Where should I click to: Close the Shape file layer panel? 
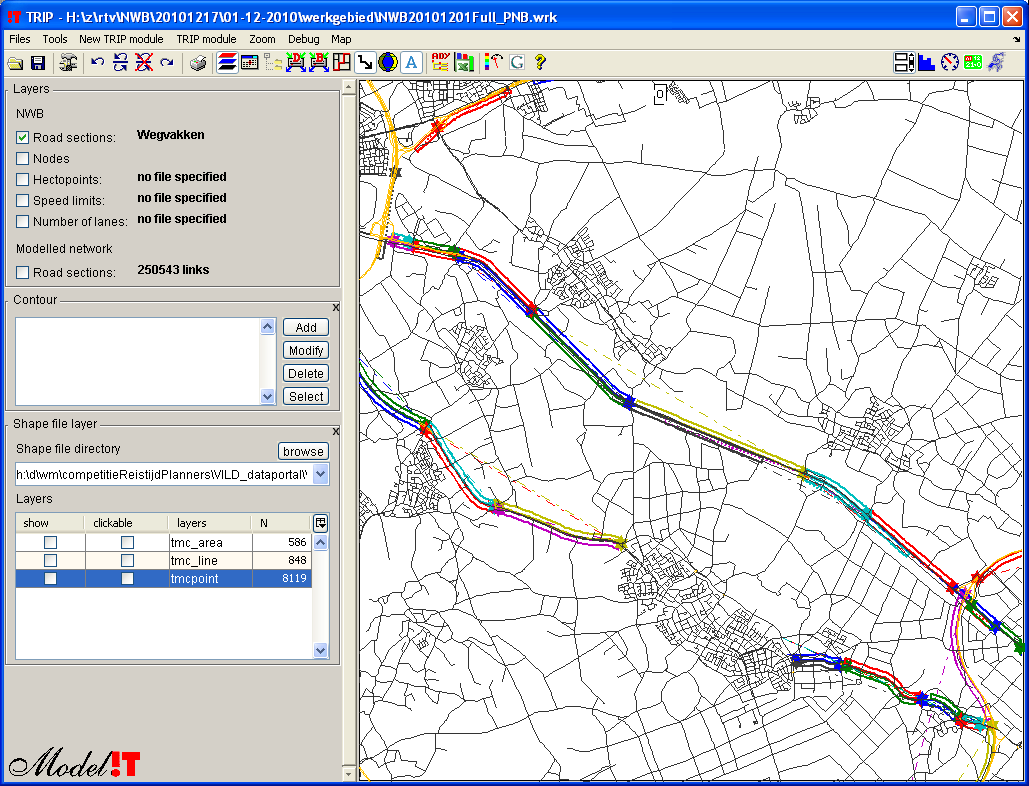[336, 431]
